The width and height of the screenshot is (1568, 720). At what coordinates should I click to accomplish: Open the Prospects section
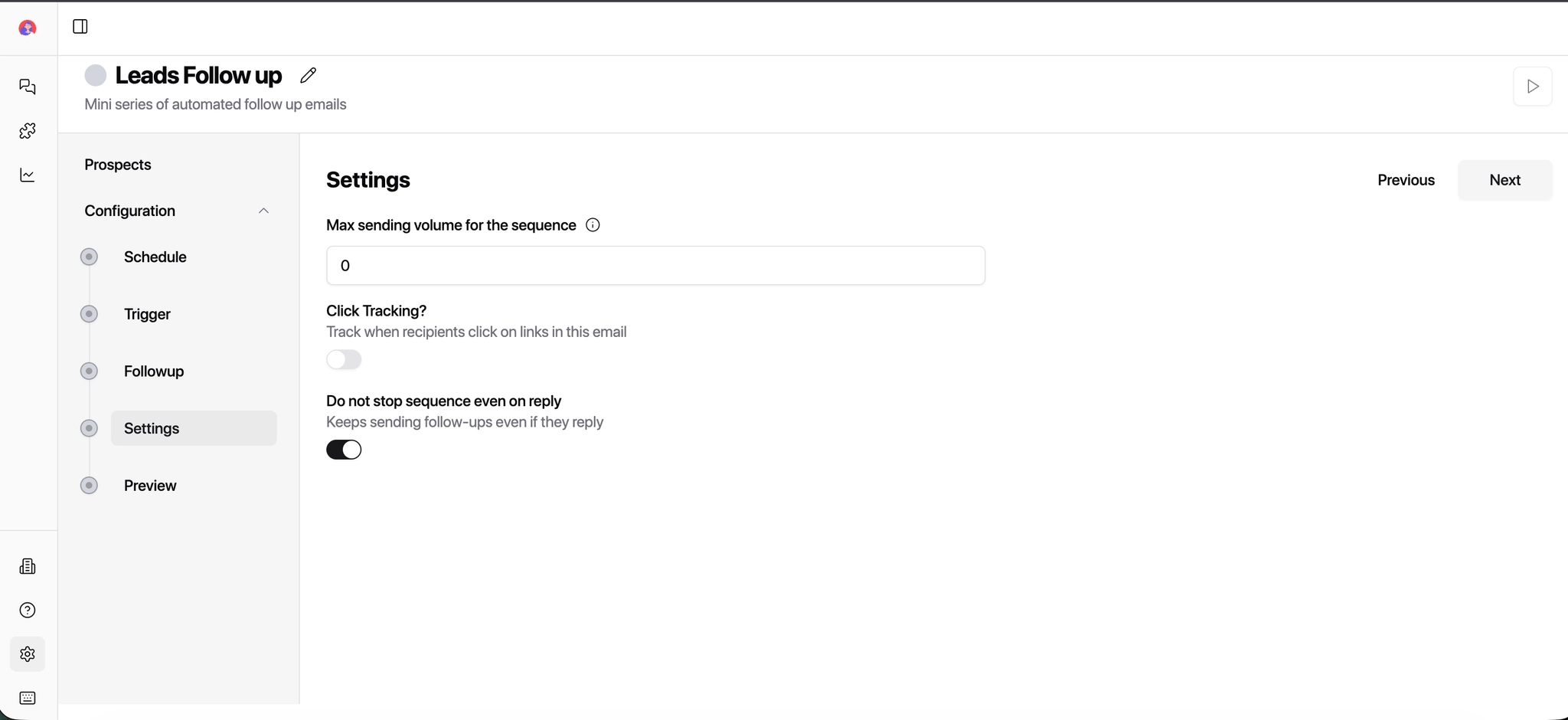tap(118, 165)
